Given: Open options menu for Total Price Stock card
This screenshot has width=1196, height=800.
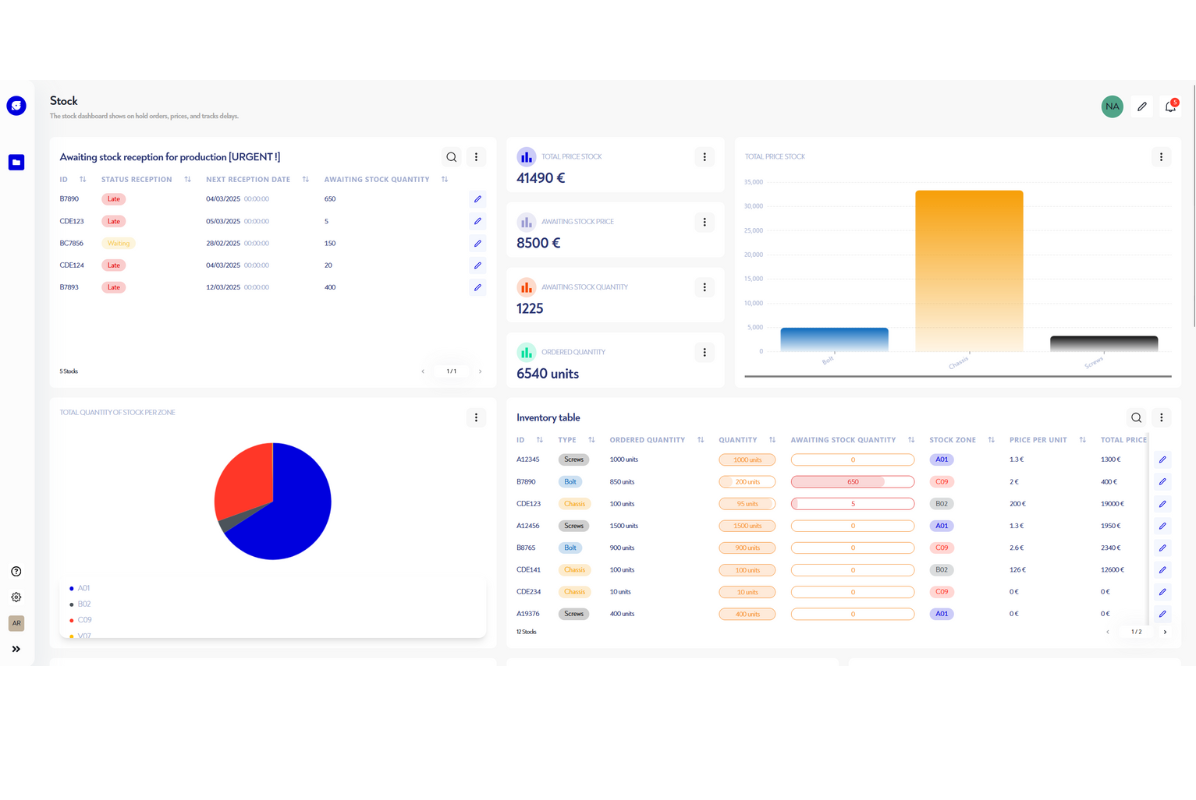Looking at the screenshot, I should pyautogui.click(x=704, y=157).
